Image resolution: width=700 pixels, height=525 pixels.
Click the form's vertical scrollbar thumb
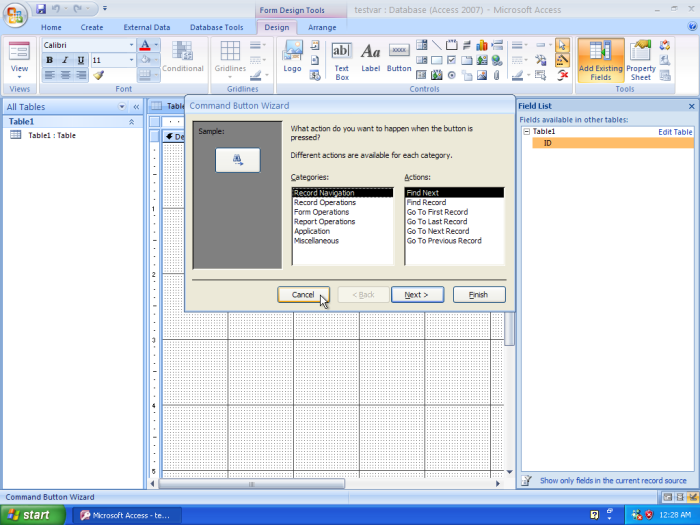coord(509,329)
